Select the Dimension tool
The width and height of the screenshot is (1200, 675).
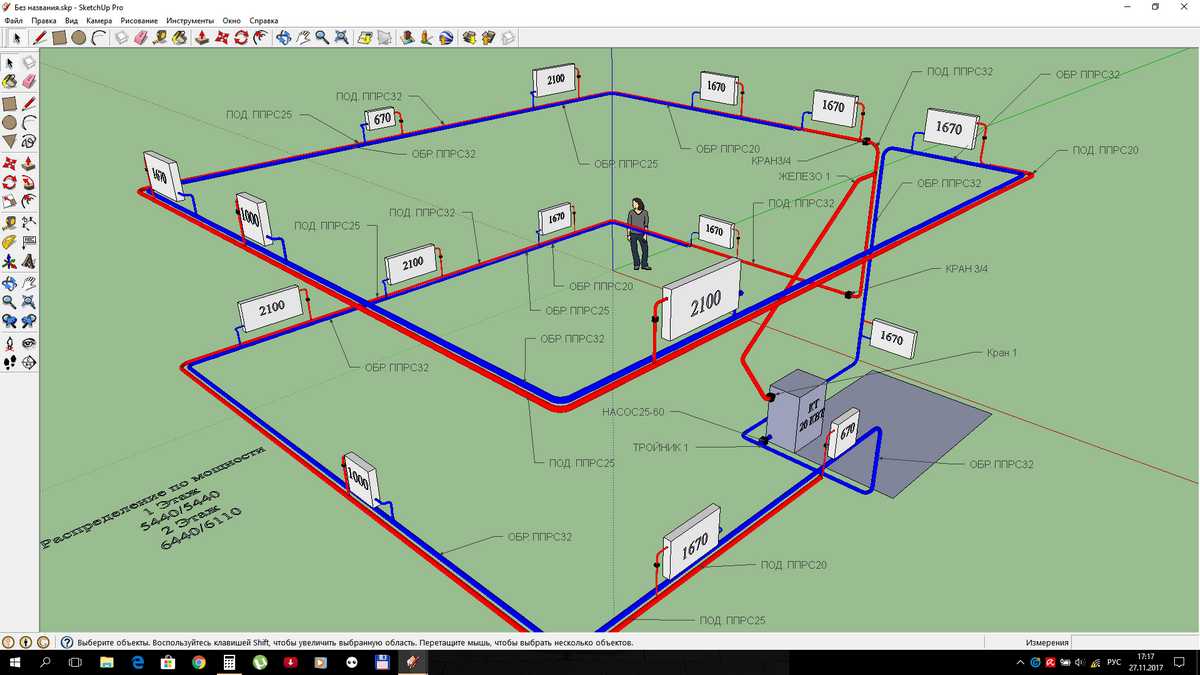pos(29,223)
